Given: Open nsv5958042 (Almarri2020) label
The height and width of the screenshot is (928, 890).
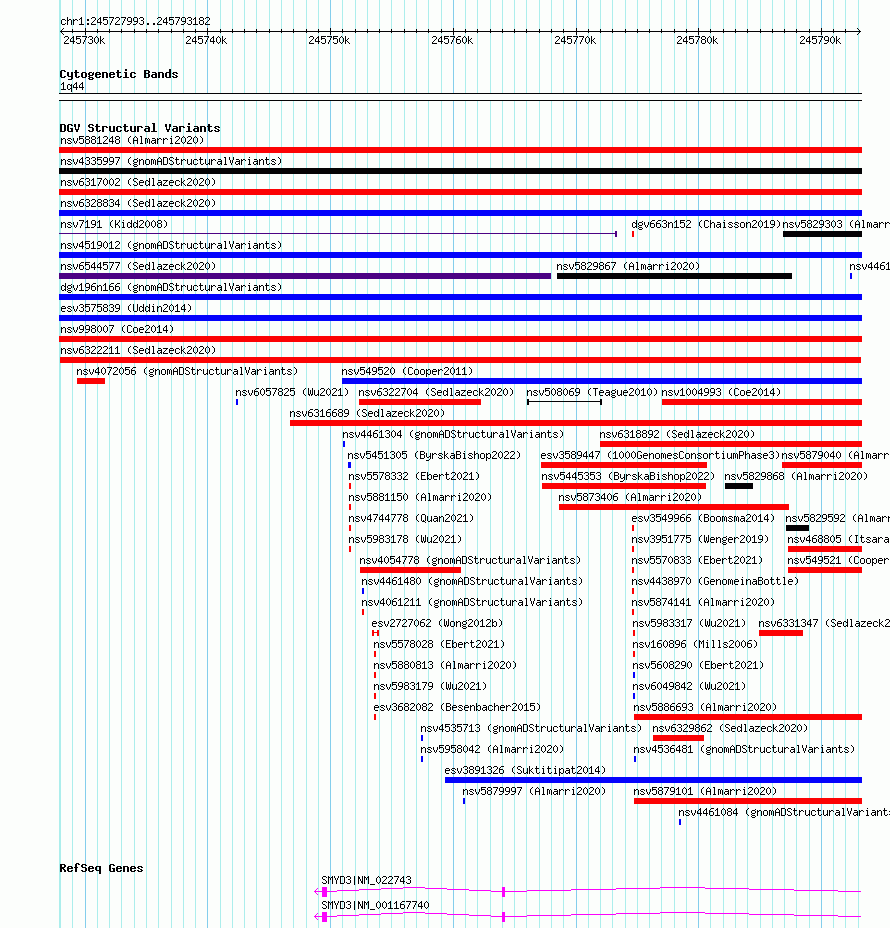Looking at the screenshot, I should pos(492,749).
